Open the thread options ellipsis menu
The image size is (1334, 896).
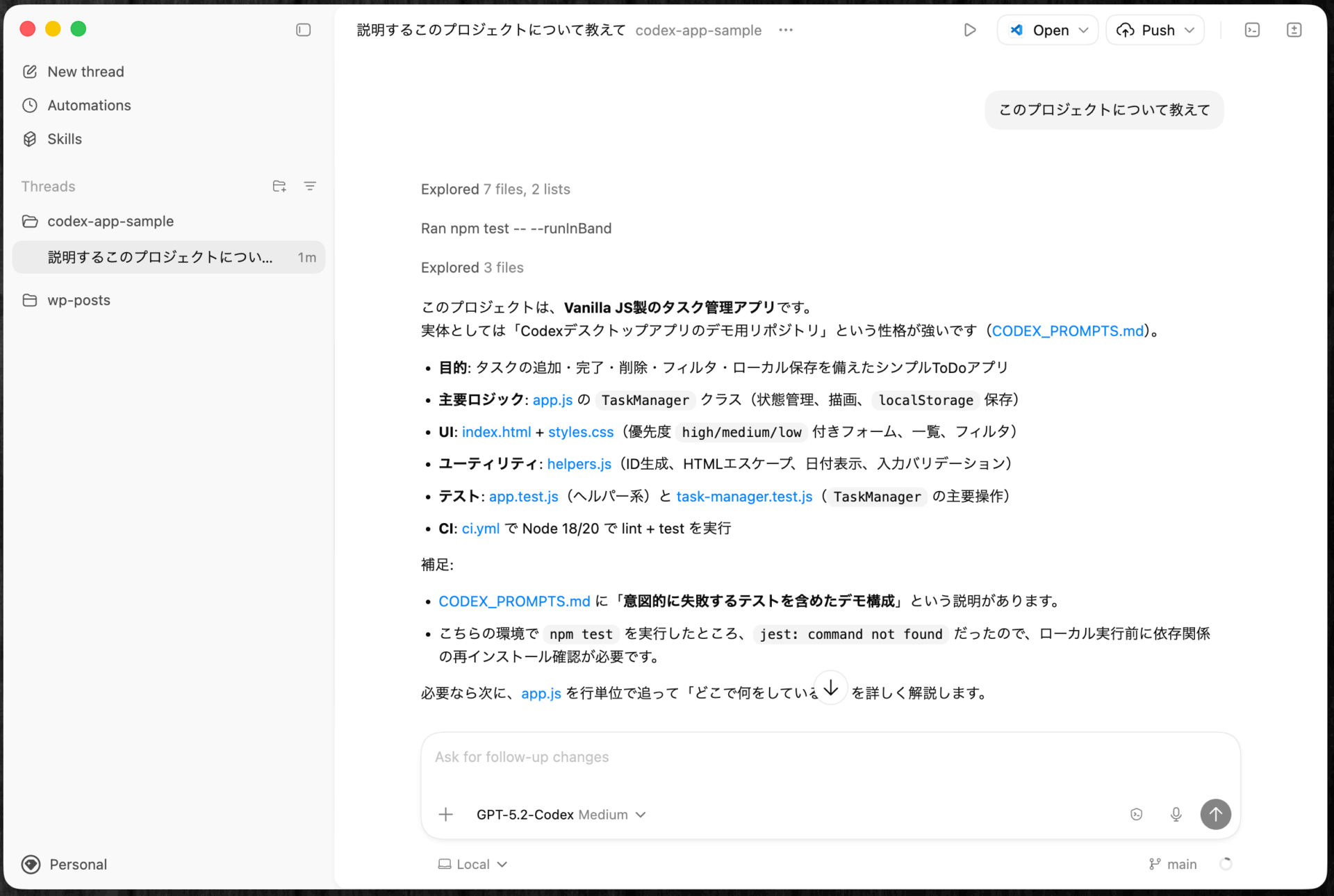(x=786, y=30)
